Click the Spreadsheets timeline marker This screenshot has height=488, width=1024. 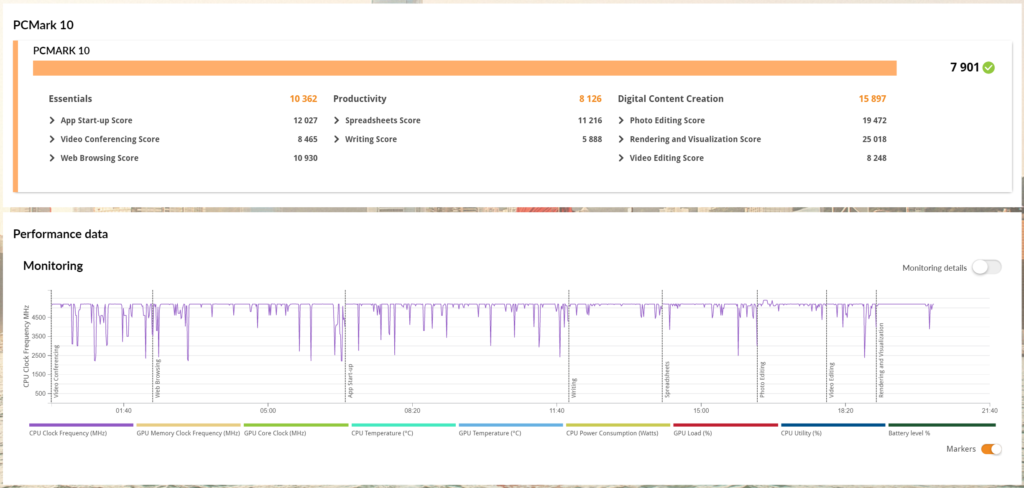pos(667,380)
